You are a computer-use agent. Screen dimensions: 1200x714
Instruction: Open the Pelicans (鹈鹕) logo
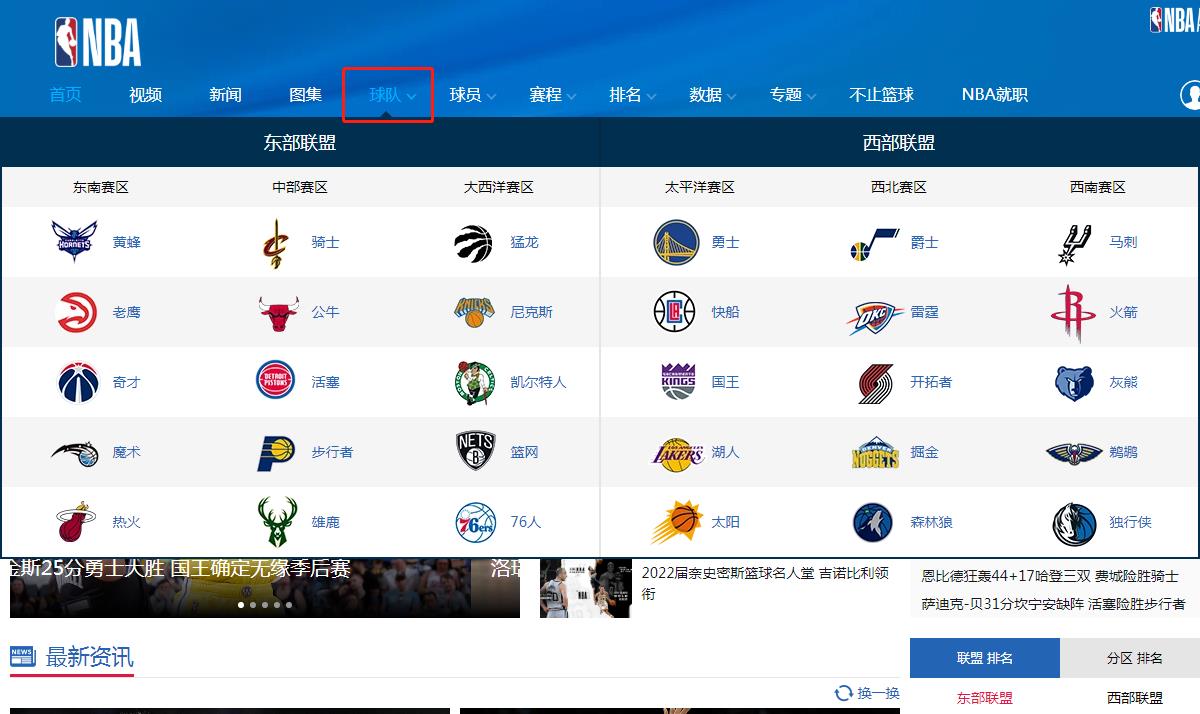click(1074, 453)
